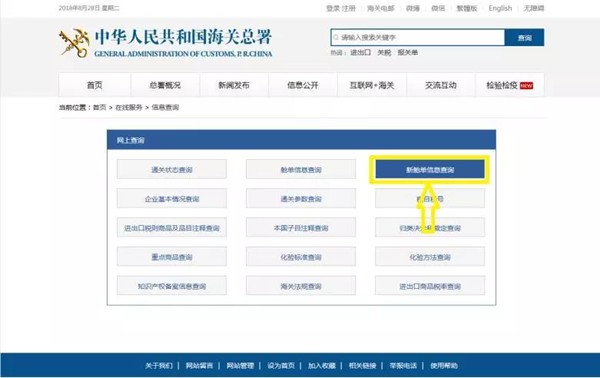Open 相关链接 footer link
Image resolution: width=600 pixels, height=378 pixels.
tap(362, 366)
